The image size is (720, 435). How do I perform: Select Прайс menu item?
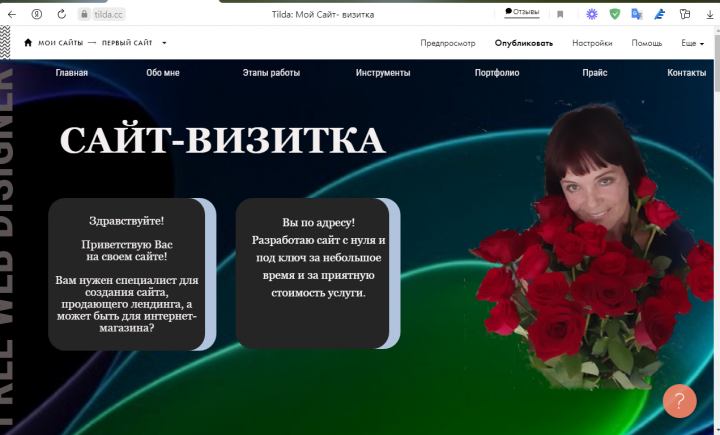[x=595, y=73]
